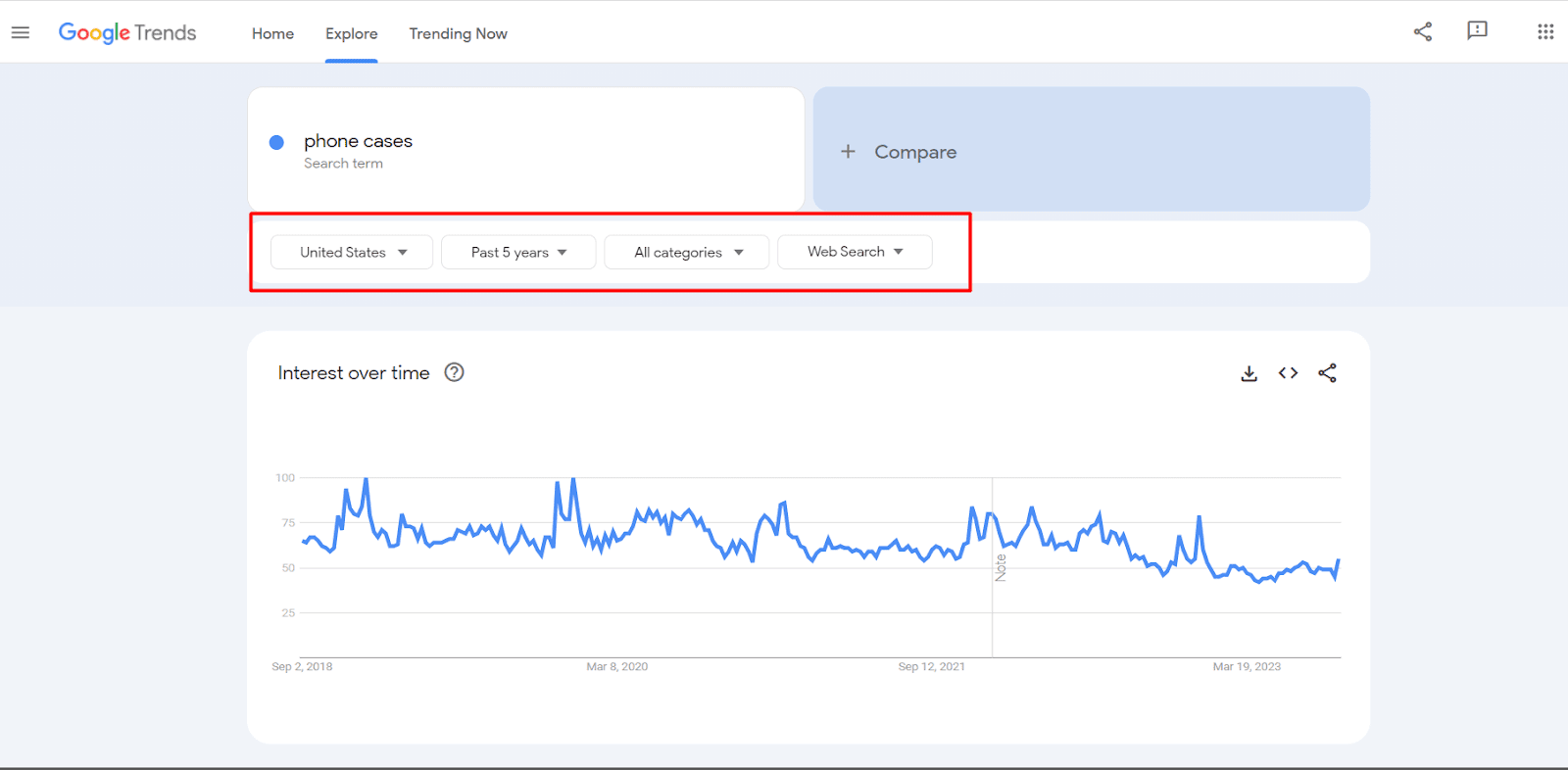Share the Interest over time chart
This screenshot has height=770, width=1568.
(x=1327, y=373)
